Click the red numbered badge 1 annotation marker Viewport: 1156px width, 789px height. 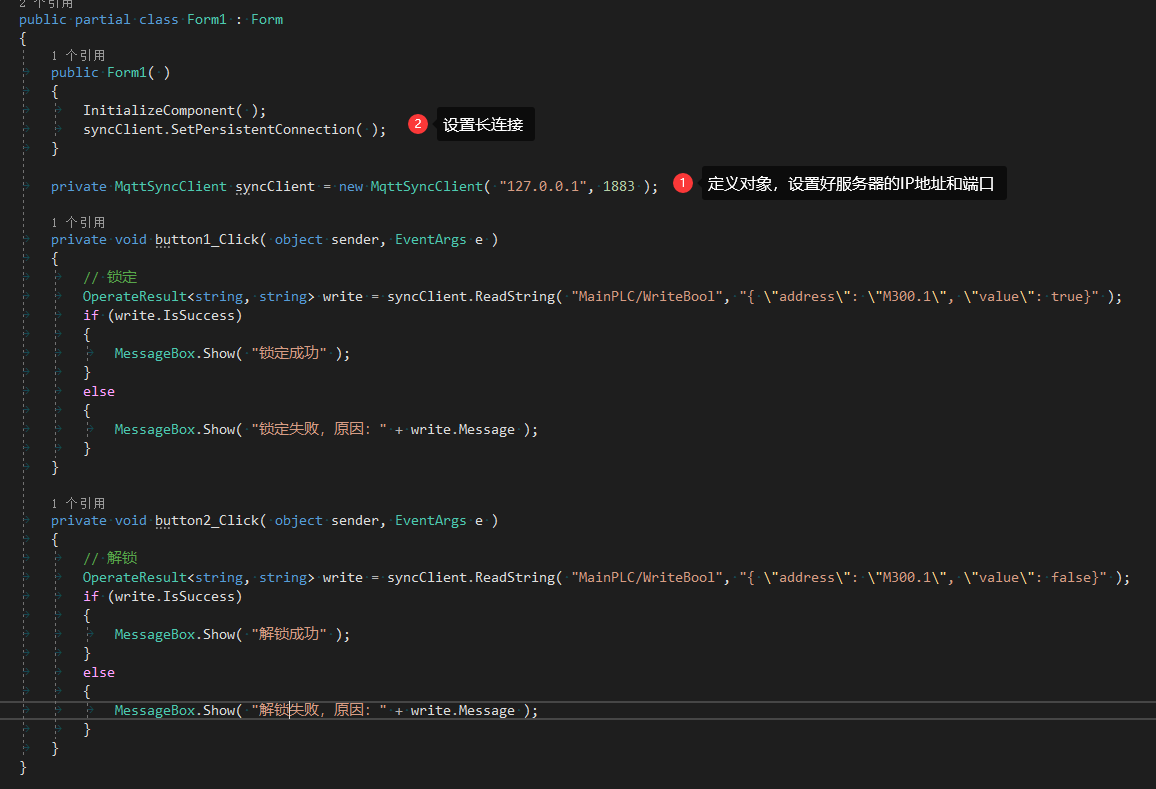click(x=683, y=183)
